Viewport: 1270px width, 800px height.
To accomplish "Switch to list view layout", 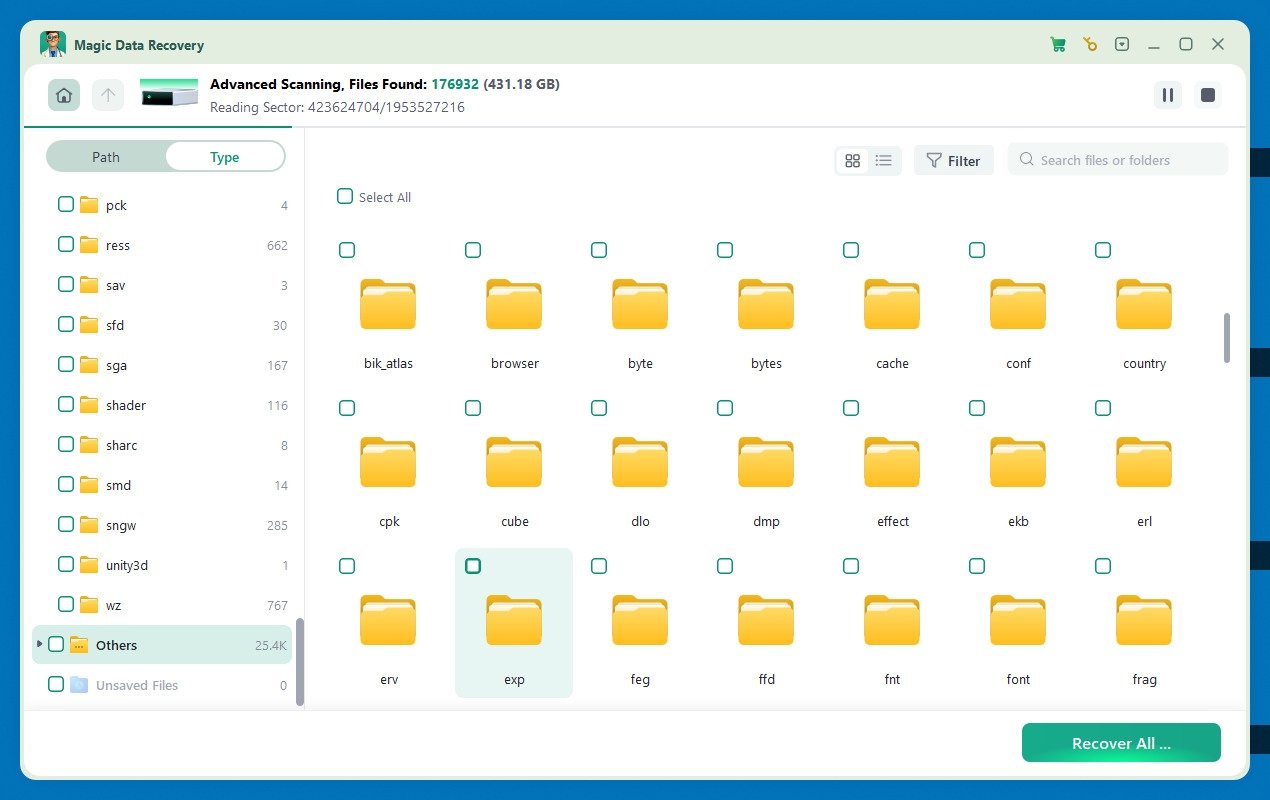I will click(x=883, y=160).
